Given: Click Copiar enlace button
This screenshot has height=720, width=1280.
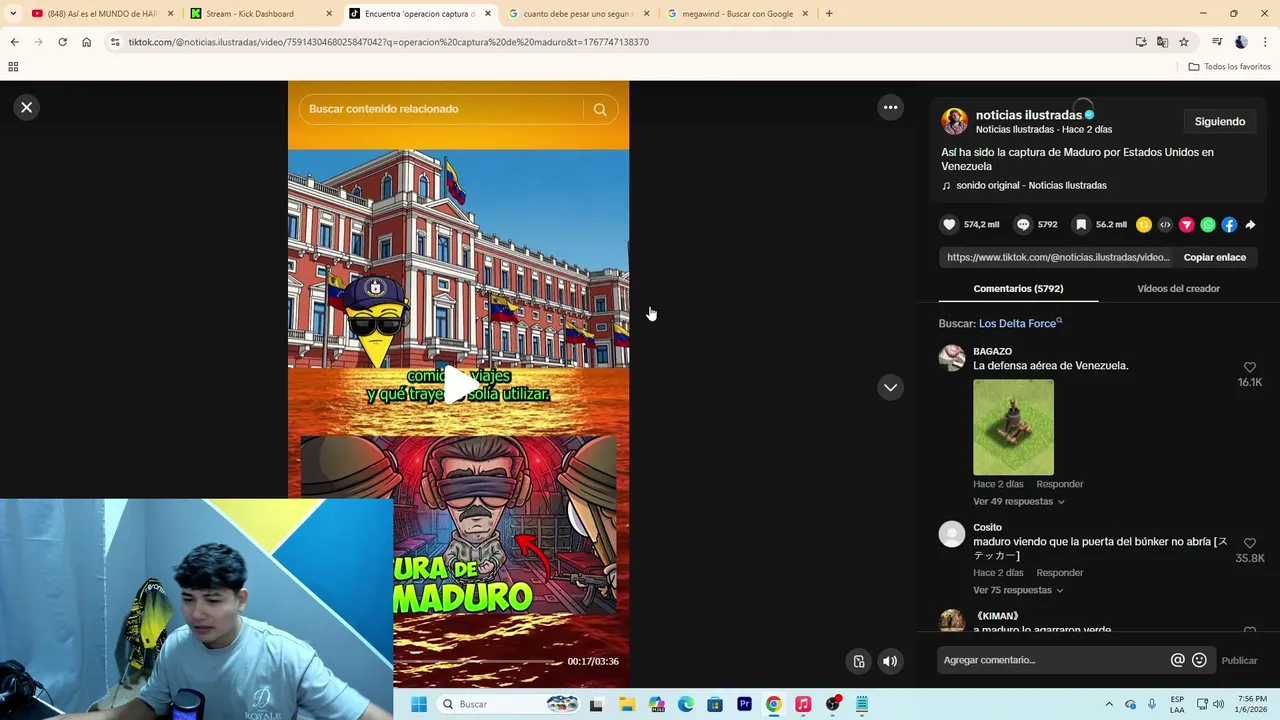Looking at the screenshot, I should (1214, 257).
